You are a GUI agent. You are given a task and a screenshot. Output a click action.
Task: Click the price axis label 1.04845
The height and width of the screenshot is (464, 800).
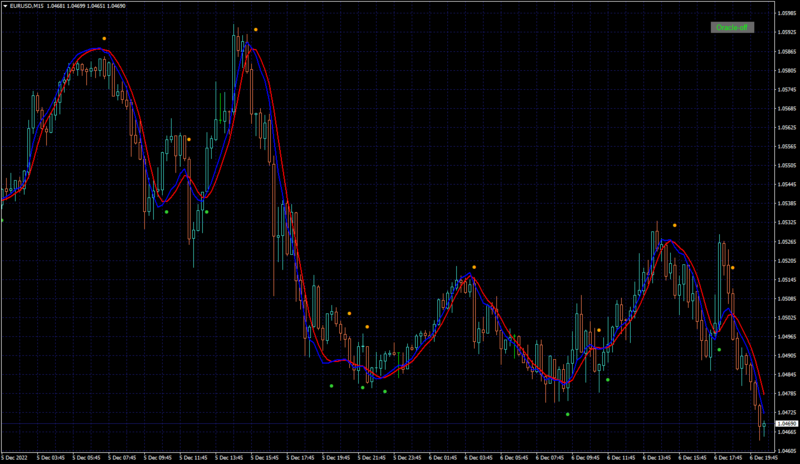point(786,375)
